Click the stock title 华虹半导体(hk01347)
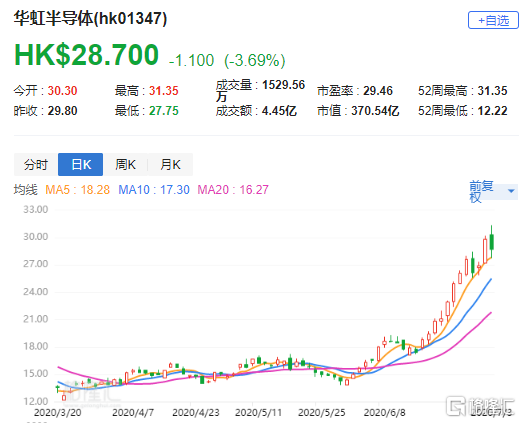 90,18
